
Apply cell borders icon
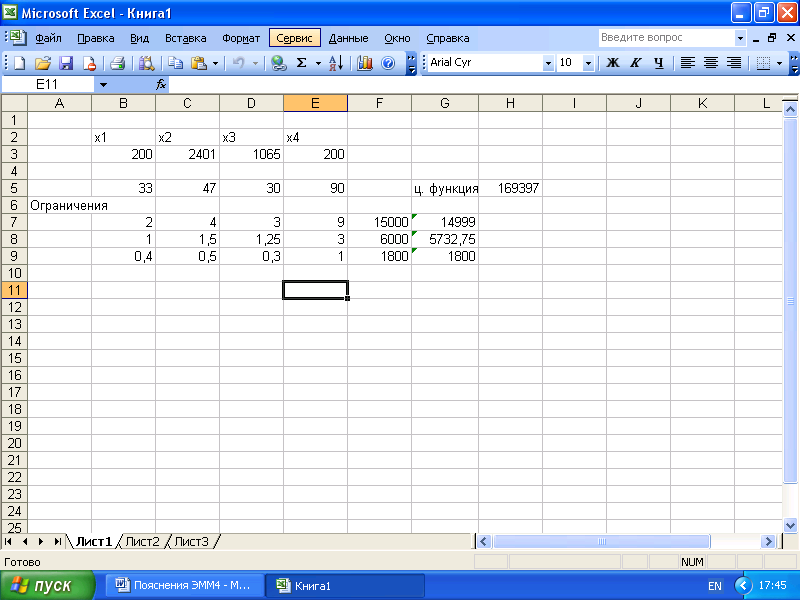pos(763,63)
